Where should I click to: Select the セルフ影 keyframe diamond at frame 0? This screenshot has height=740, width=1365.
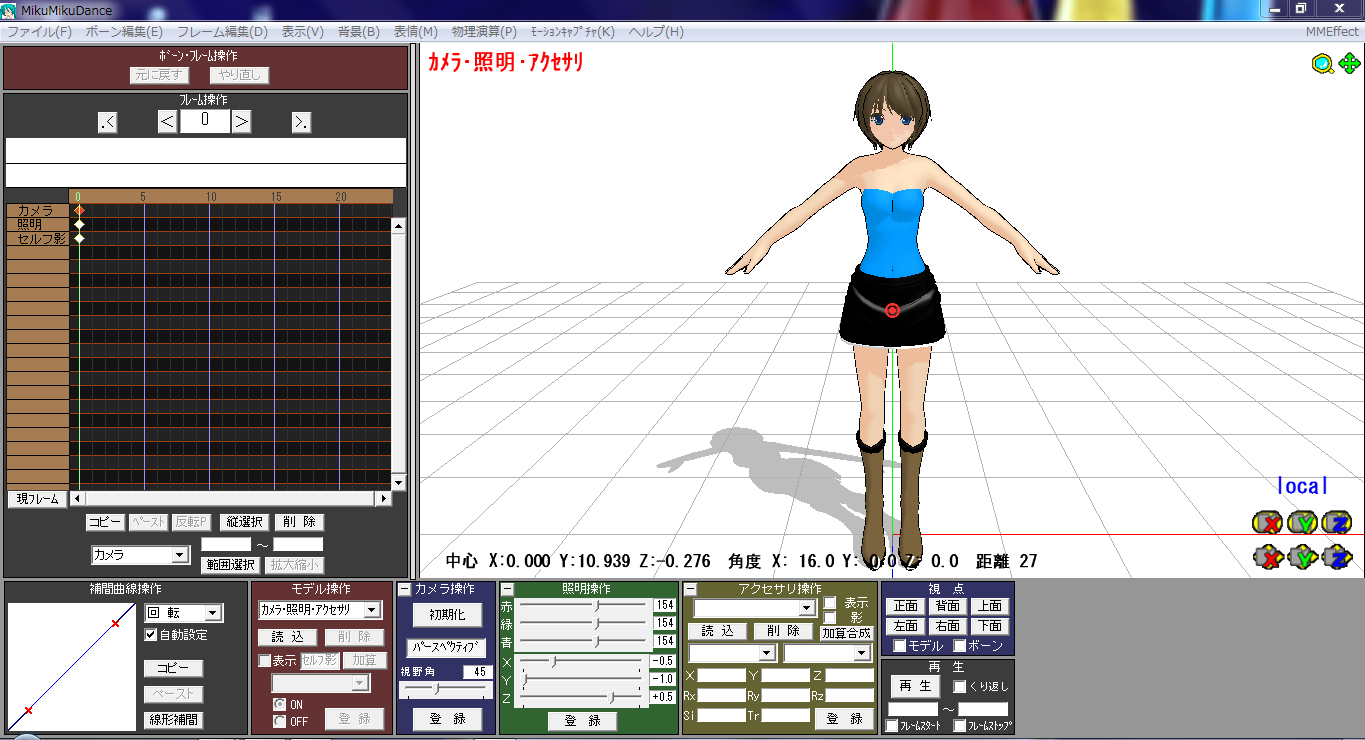point(79,238)
